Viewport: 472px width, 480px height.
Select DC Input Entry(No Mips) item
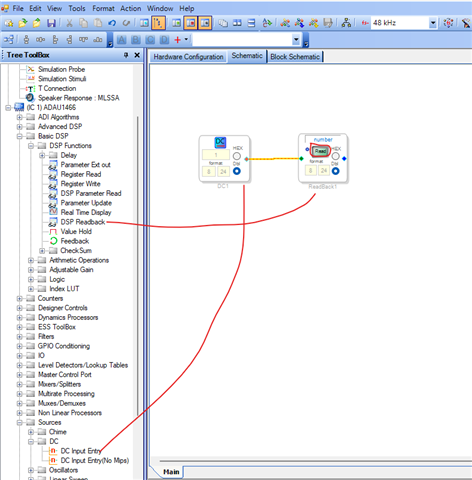[95, 461]
